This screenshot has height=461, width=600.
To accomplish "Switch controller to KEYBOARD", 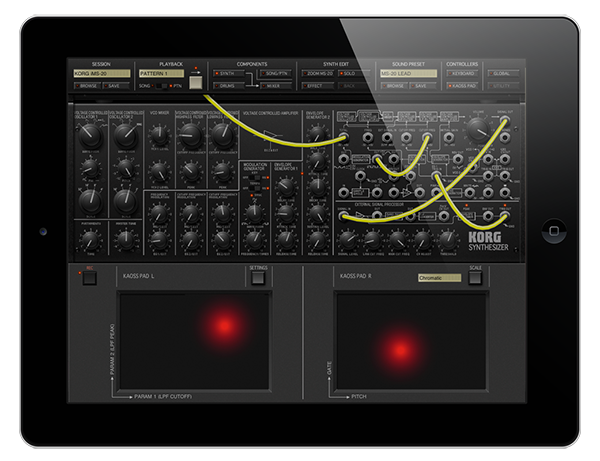I will [462, 73].
